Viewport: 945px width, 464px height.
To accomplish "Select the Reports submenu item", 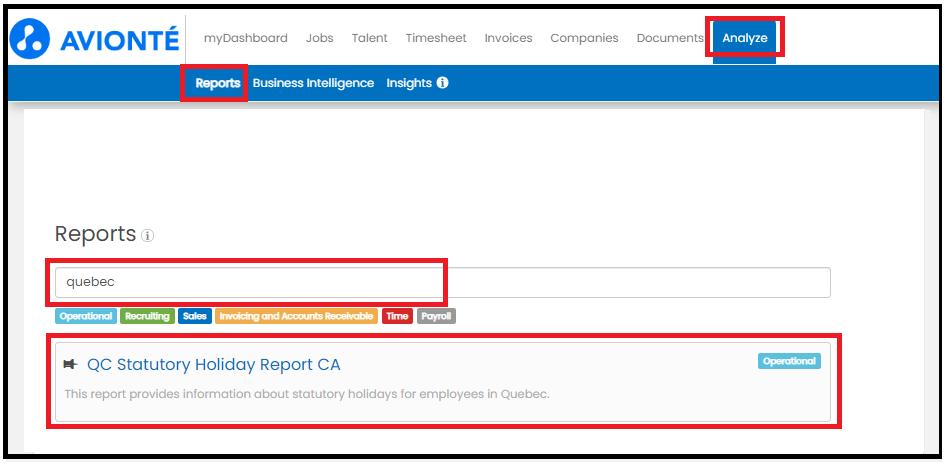I will point(218,83).
